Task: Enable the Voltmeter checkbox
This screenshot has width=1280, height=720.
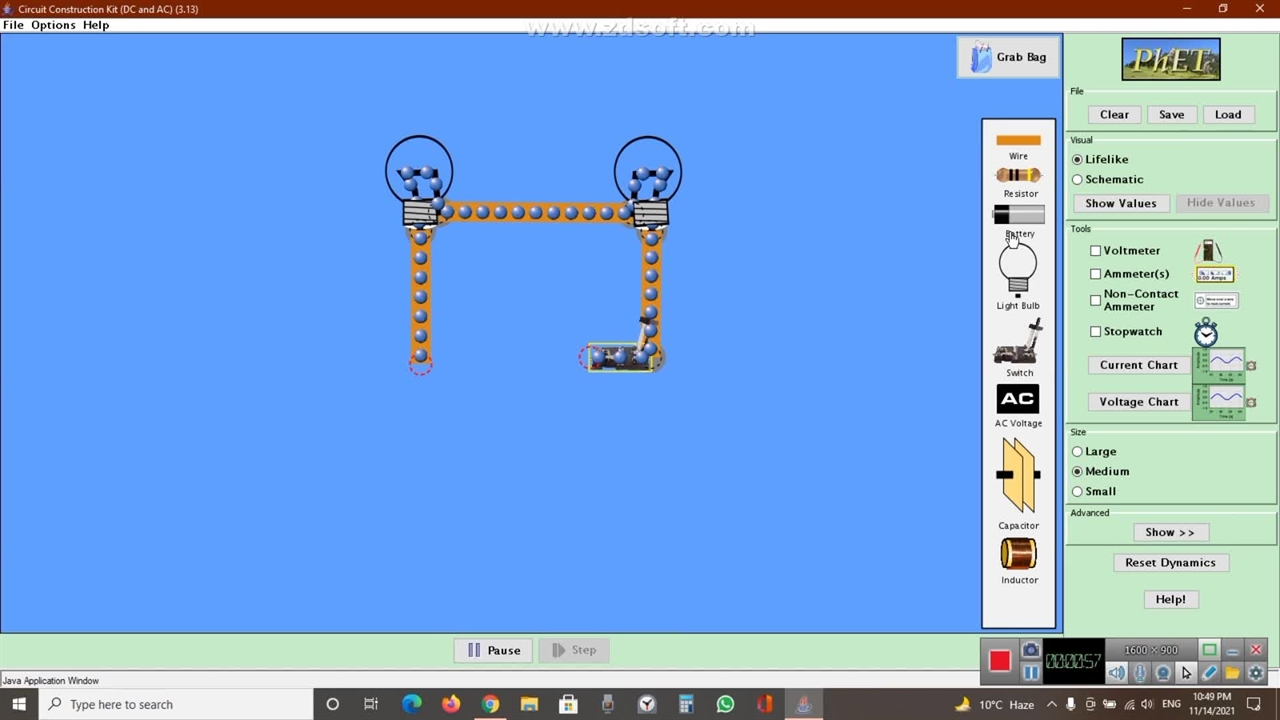Action: 1096,251
